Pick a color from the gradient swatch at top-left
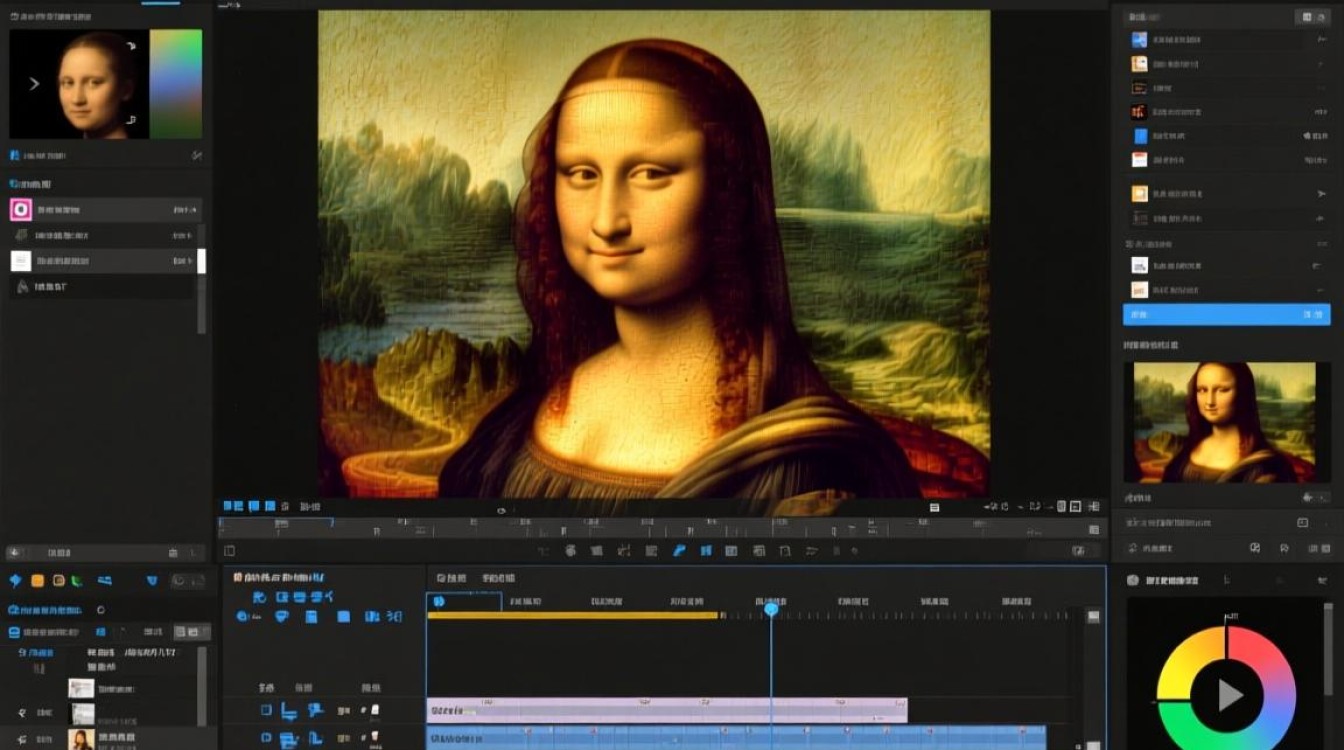 pyautogui.click(x=176, y=83)
